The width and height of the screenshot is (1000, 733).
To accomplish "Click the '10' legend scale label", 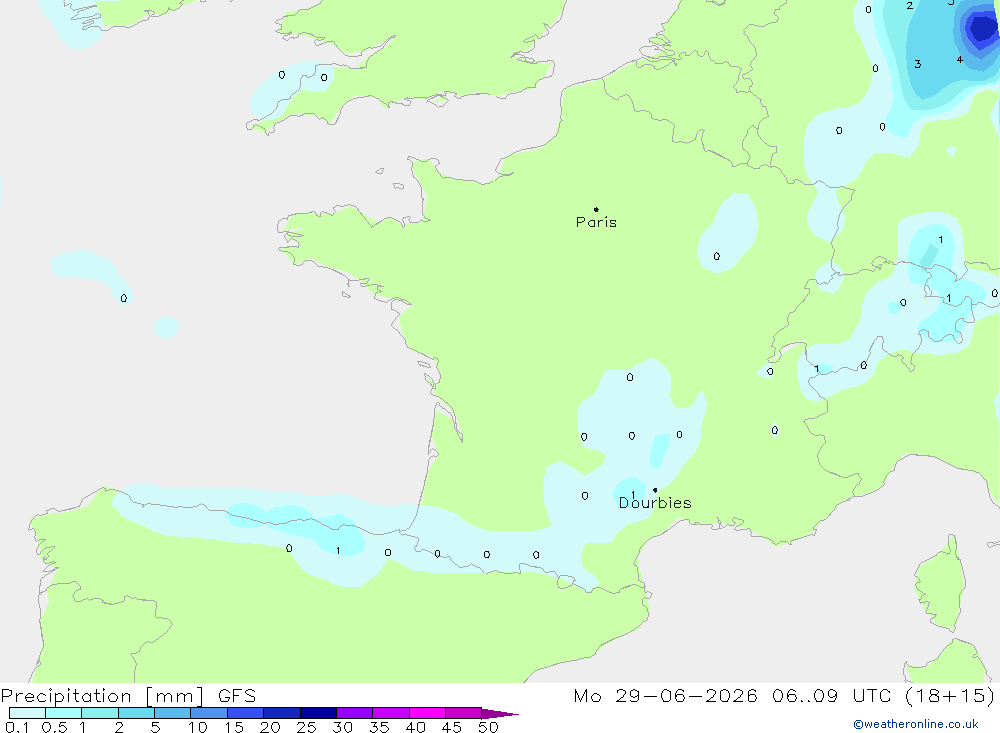I will [x=198, y=727].
